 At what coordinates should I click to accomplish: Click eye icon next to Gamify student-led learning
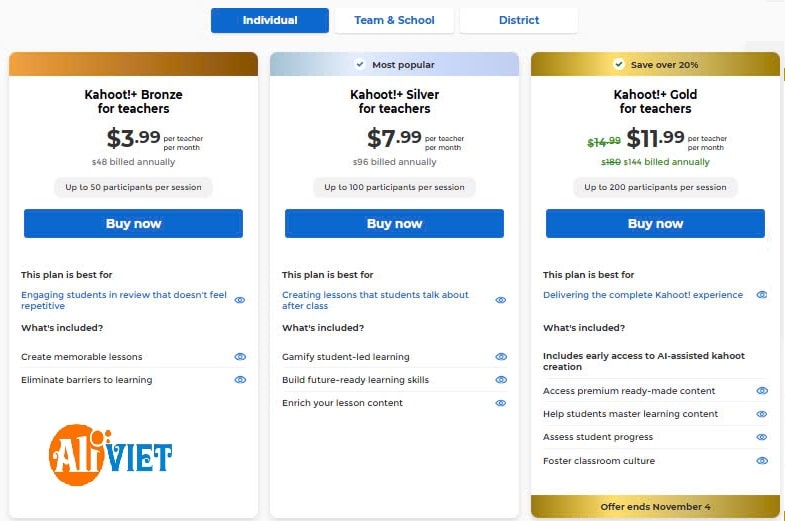(x=501, y=357)
